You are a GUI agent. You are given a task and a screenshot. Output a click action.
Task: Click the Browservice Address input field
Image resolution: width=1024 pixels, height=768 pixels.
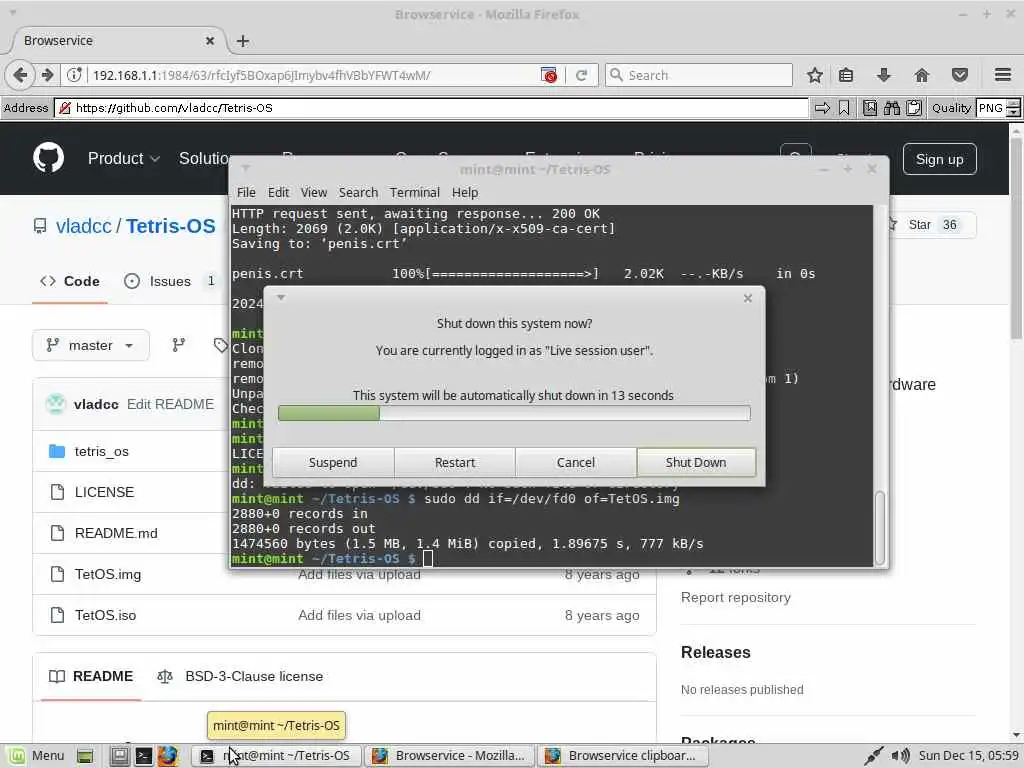[x=431, y=108]
